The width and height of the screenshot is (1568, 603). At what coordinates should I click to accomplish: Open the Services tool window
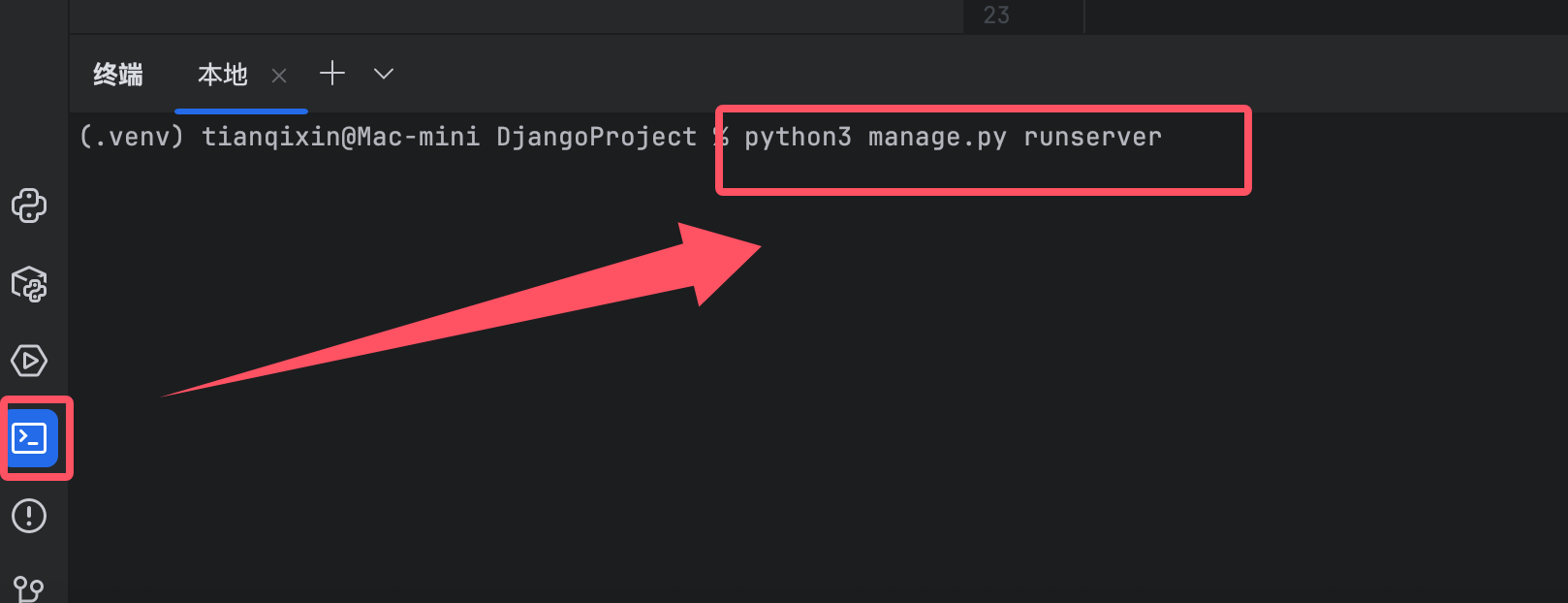29,361
